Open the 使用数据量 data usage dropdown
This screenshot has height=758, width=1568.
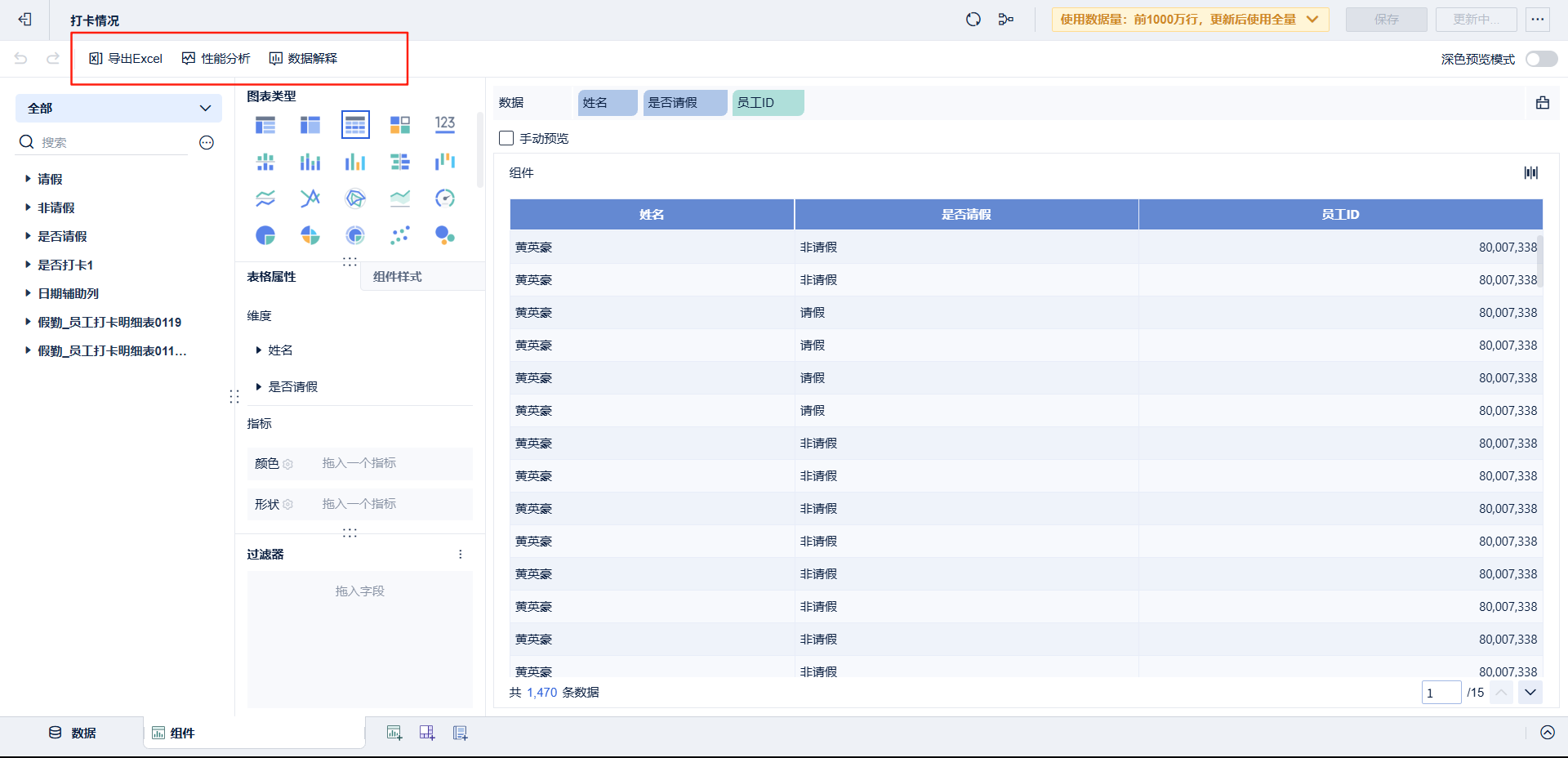click(x=1190, y=20)
